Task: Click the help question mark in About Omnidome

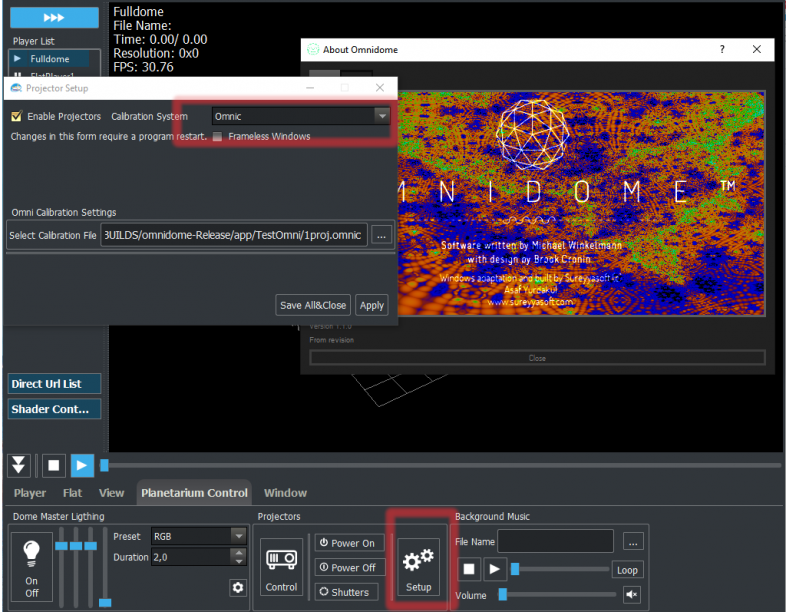Action: click(x=722, y=49)
